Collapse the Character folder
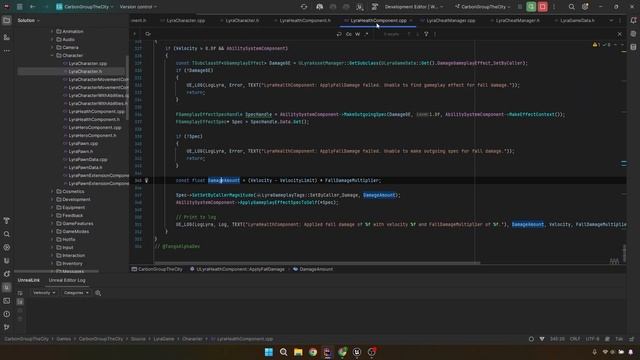The width and height of the screenshot is (640, 360). point(52,56)
